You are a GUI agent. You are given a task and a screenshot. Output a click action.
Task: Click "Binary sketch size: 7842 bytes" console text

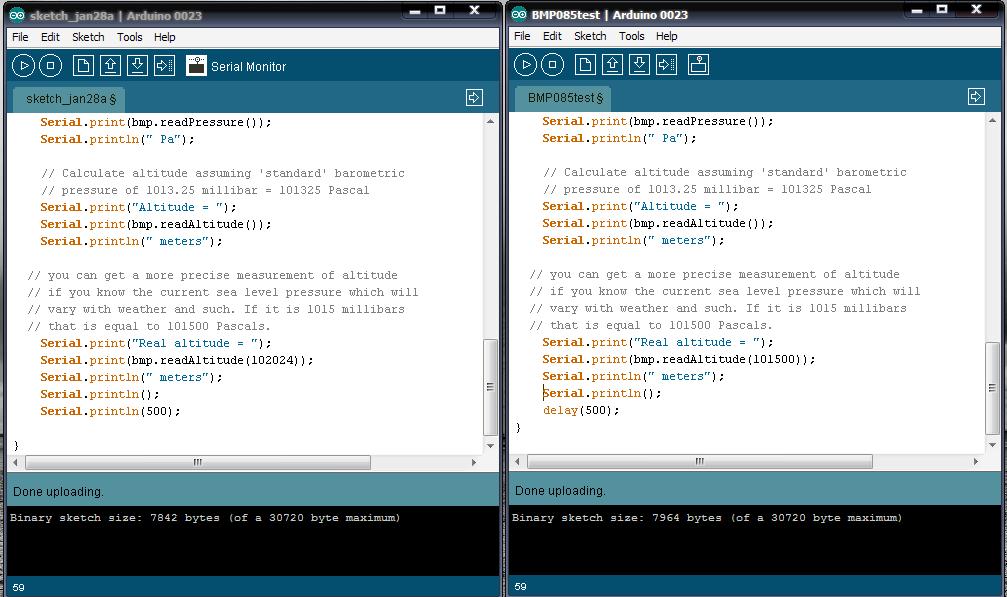(x=205, y=517)
